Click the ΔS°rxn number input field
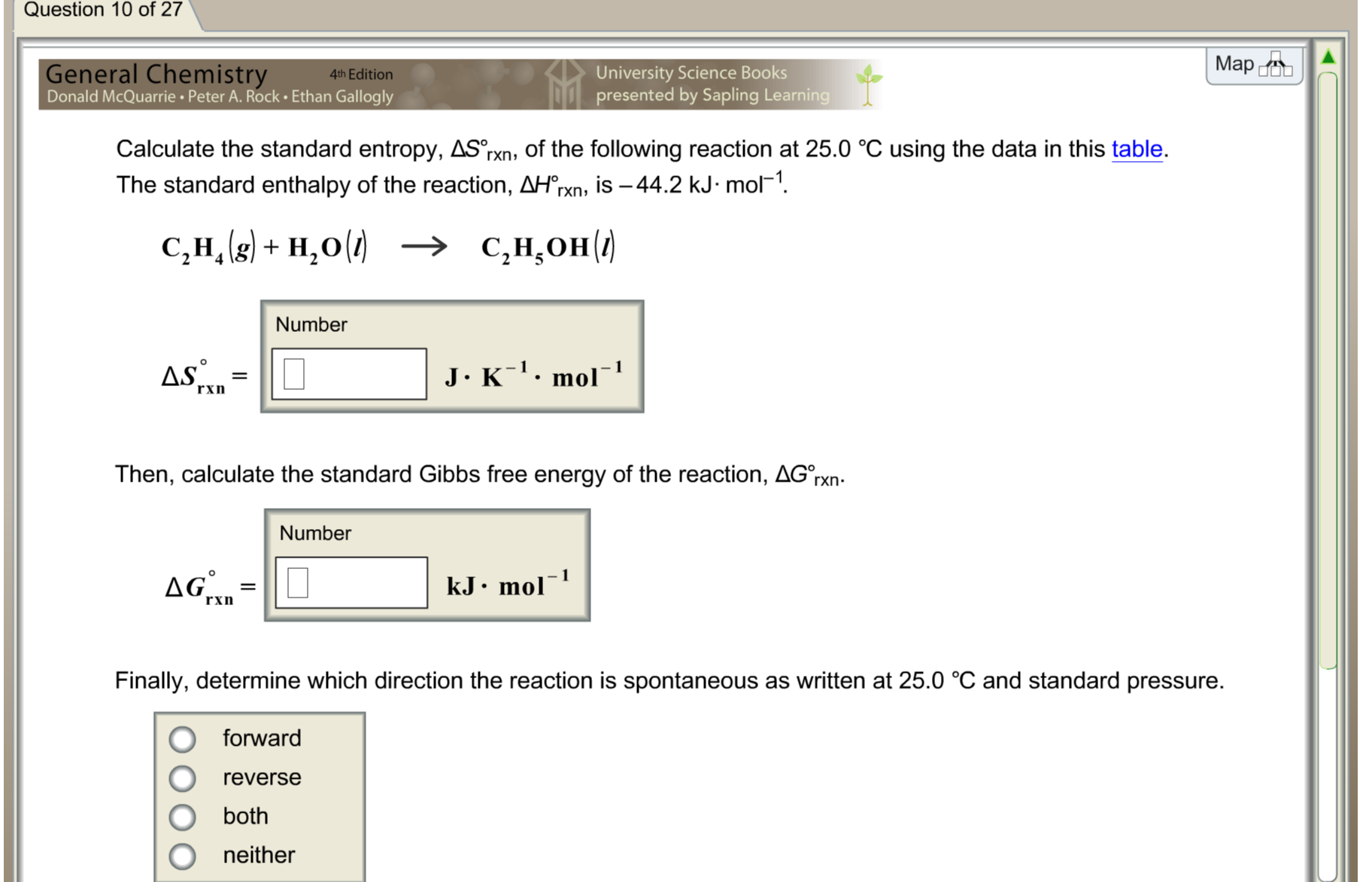This screenshot has height=882, width=1372. pyautogui.click(x=349, y=374)
